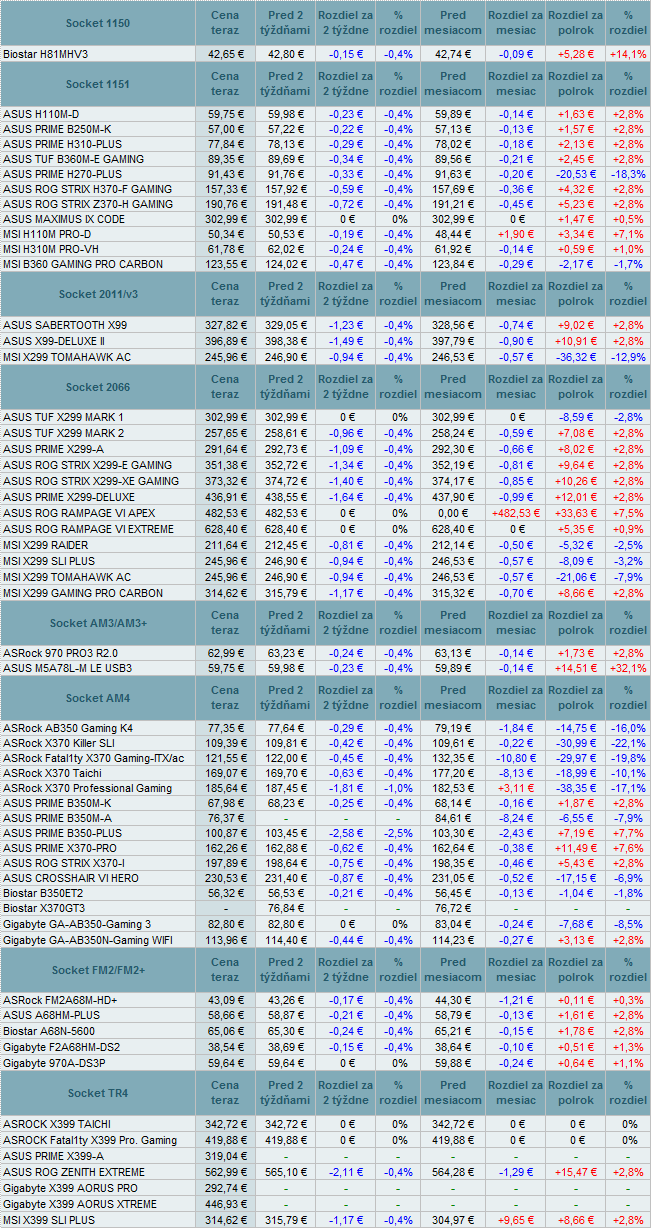Click MSI X299 RAIDER row label
This screenshot has height=1228, width=651.
click(47, 545)
